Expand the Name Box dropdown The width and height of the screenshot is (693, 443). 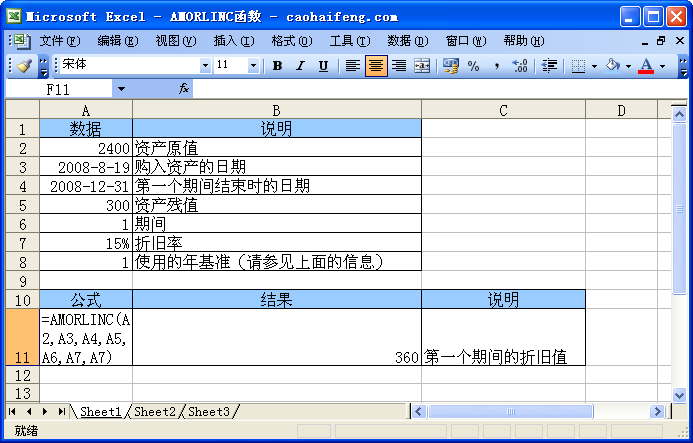point(121,89)
